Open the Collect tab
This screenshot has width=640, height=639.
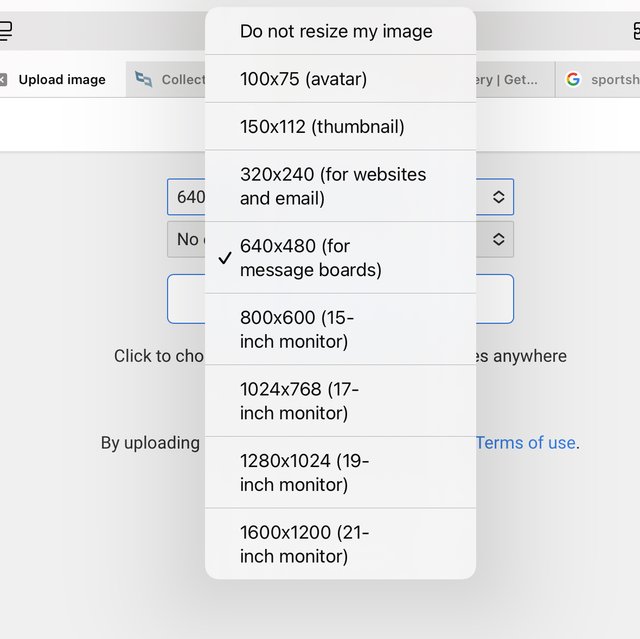pos(182,80)
